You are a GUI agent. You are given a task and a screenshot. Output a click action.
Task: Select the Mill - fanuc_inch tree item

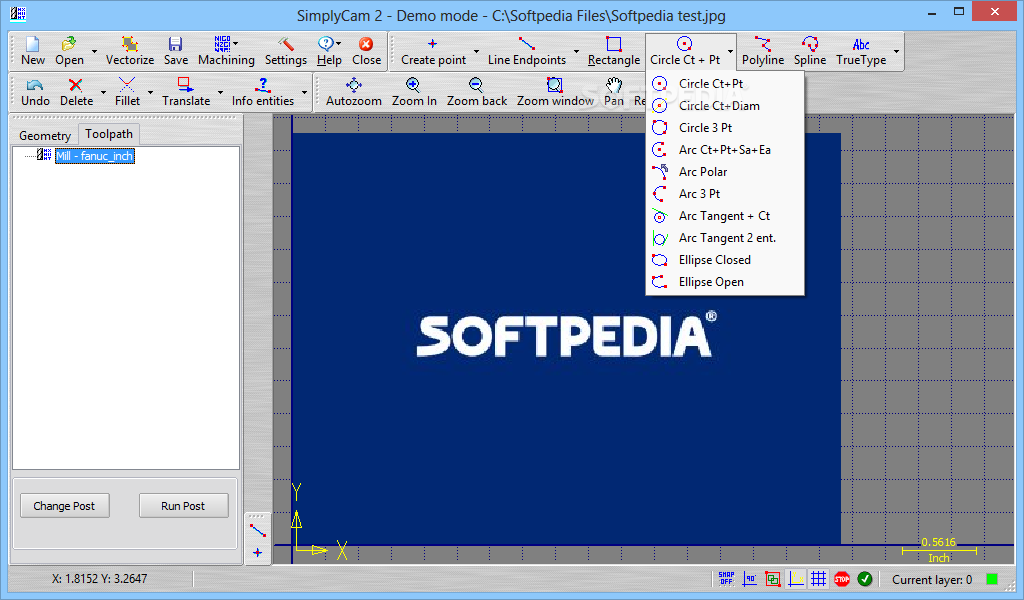pyautogui.click(x=95, y=156)
